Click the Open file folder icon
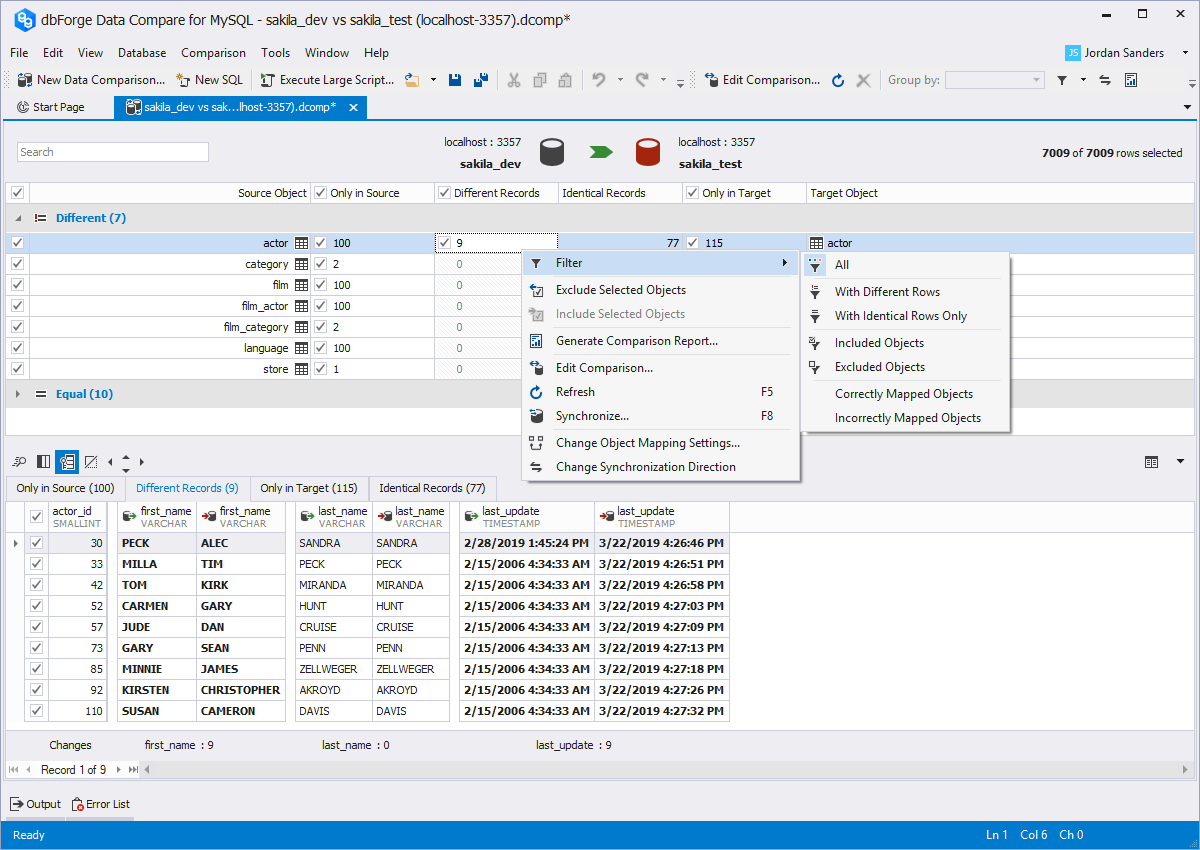Viewport: 1200px width, 850px height. click(411, 80)
